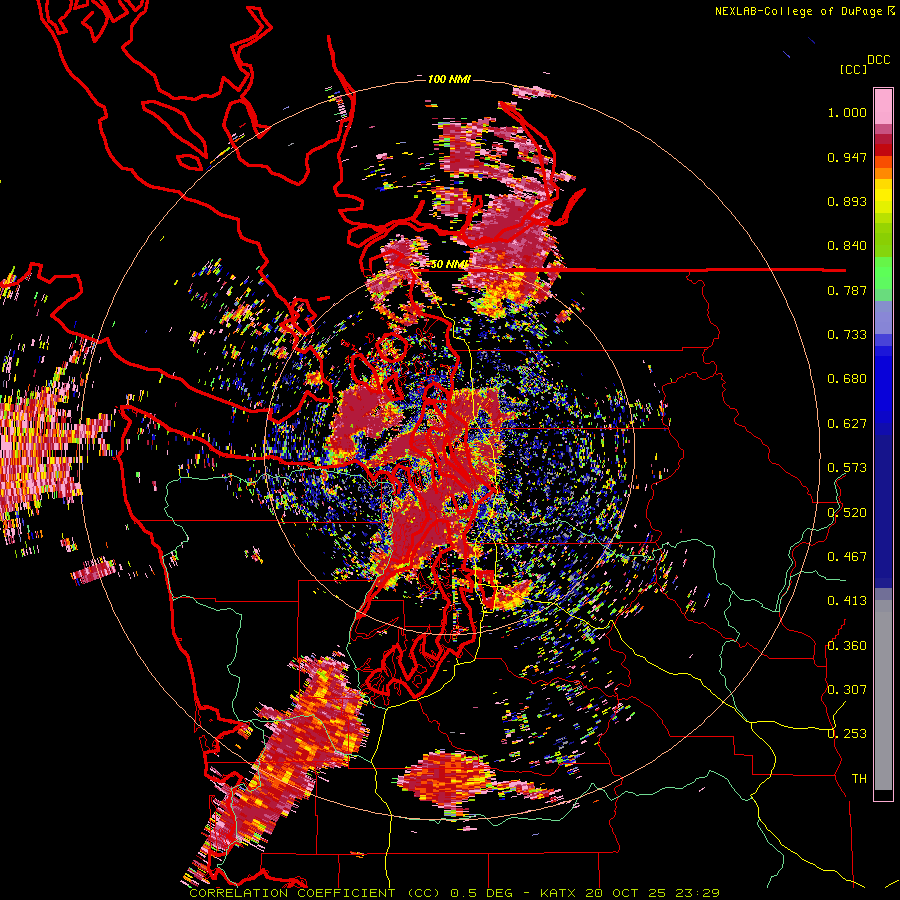Viewport: 900px width, 900px height.
Task: Click the 1.000 value on the color scale
Action: (x=847, y=112)
